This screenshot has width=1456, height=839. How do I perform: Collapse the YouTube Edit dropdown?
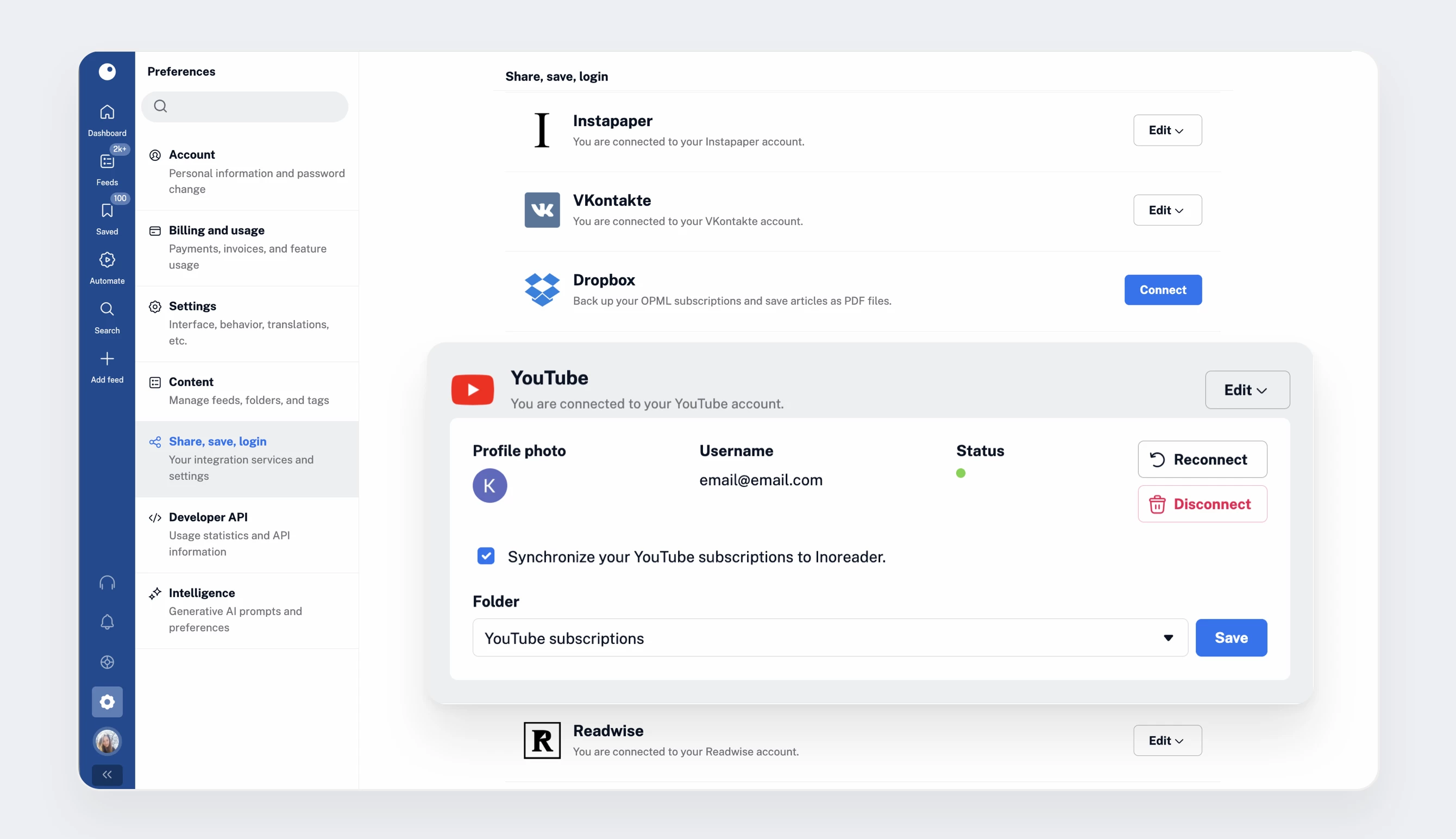(x=1247, y=390)
